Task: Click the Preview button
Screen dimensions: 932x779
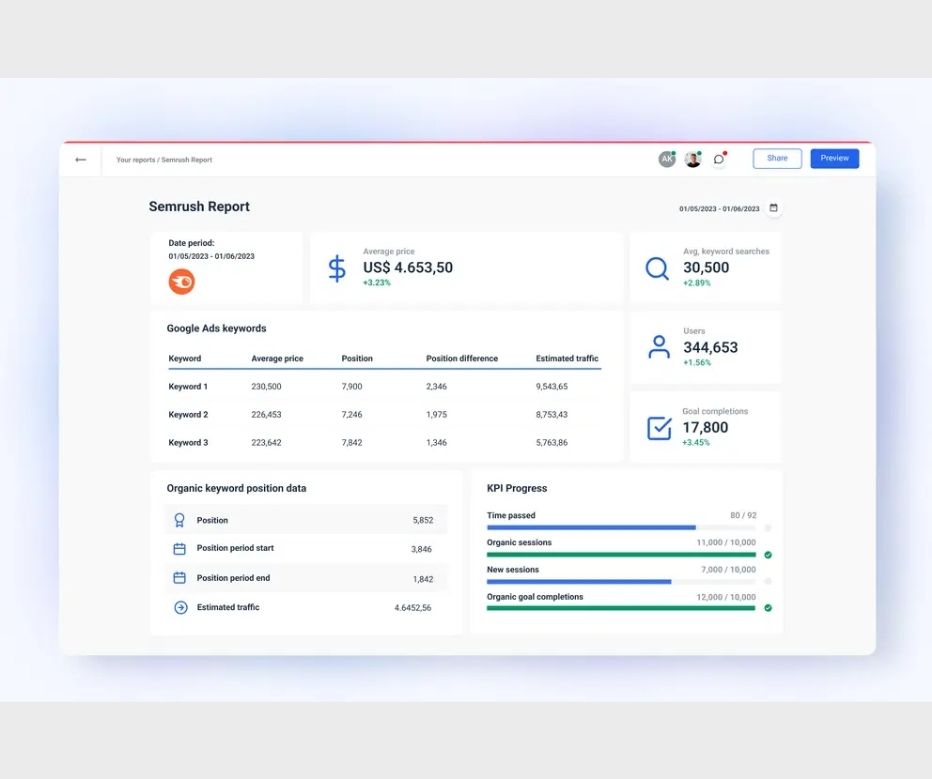Action: 834,158
